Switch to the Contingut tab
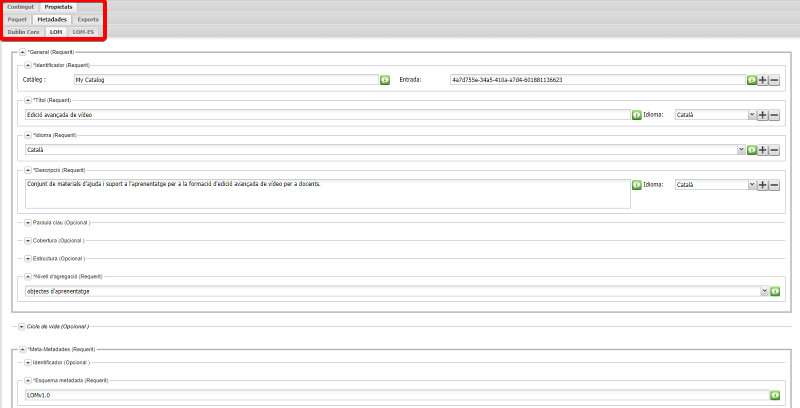Image resolution: width=800 pixels, height=408 pixels. [20, 7]
